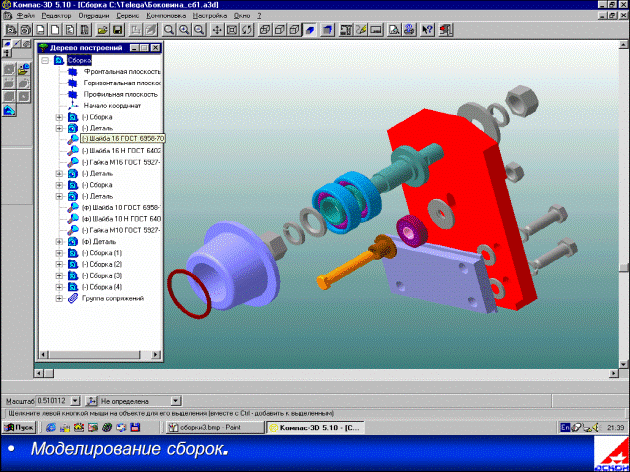Select Горизонтальная плоскость in the tree
Screen dimensions: 630x472
(x=122, y=83)
